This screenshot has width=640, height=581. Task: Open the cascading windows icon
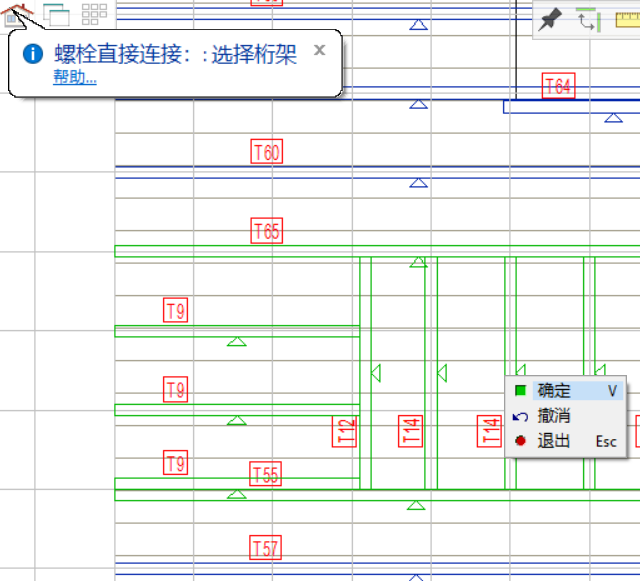(x=56, y=15)
